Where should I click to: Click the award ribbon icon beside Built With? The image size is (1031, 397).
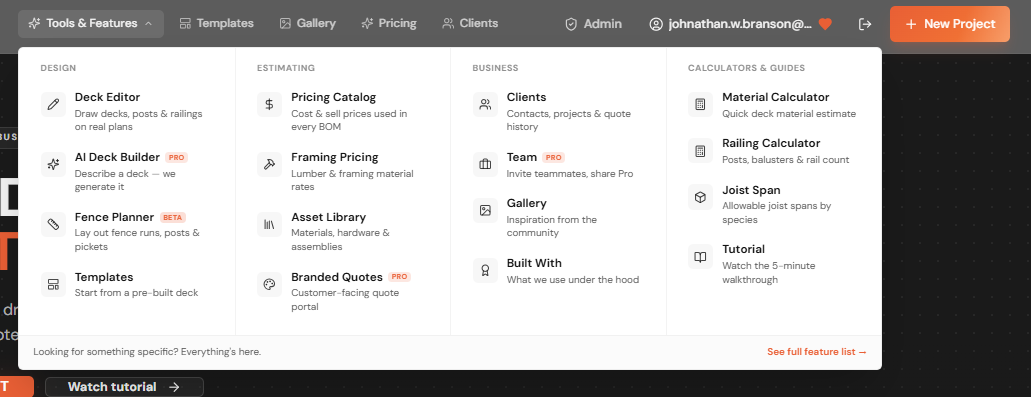(485, 270)
